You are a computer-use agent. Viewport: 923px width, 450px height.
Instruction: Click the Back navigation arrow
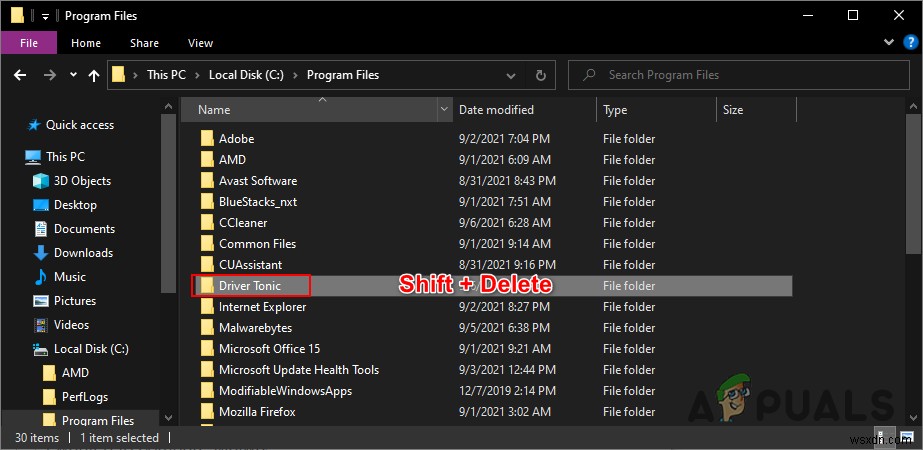(x=20, y=75)
